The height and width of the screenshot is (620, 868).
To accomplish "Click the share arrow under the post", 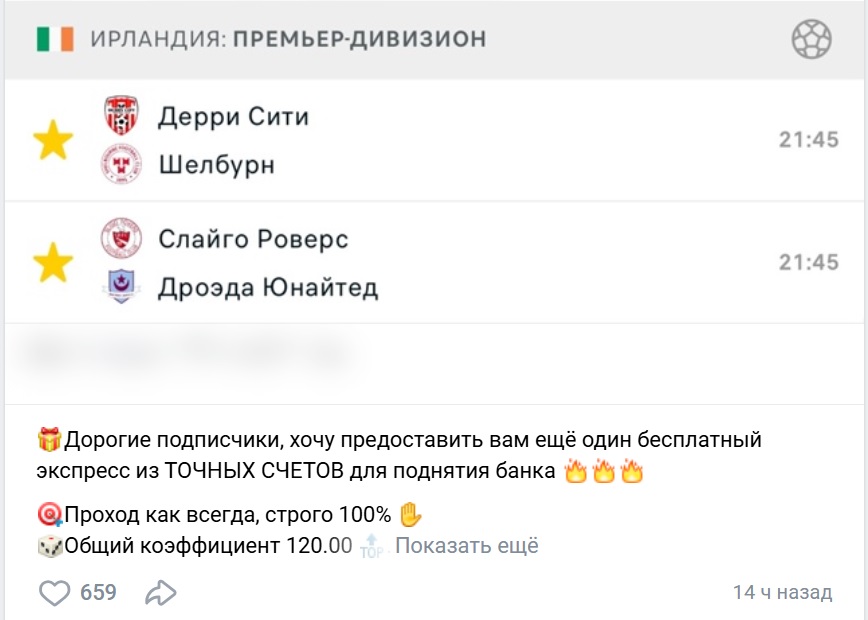I will tap(158, 592).
